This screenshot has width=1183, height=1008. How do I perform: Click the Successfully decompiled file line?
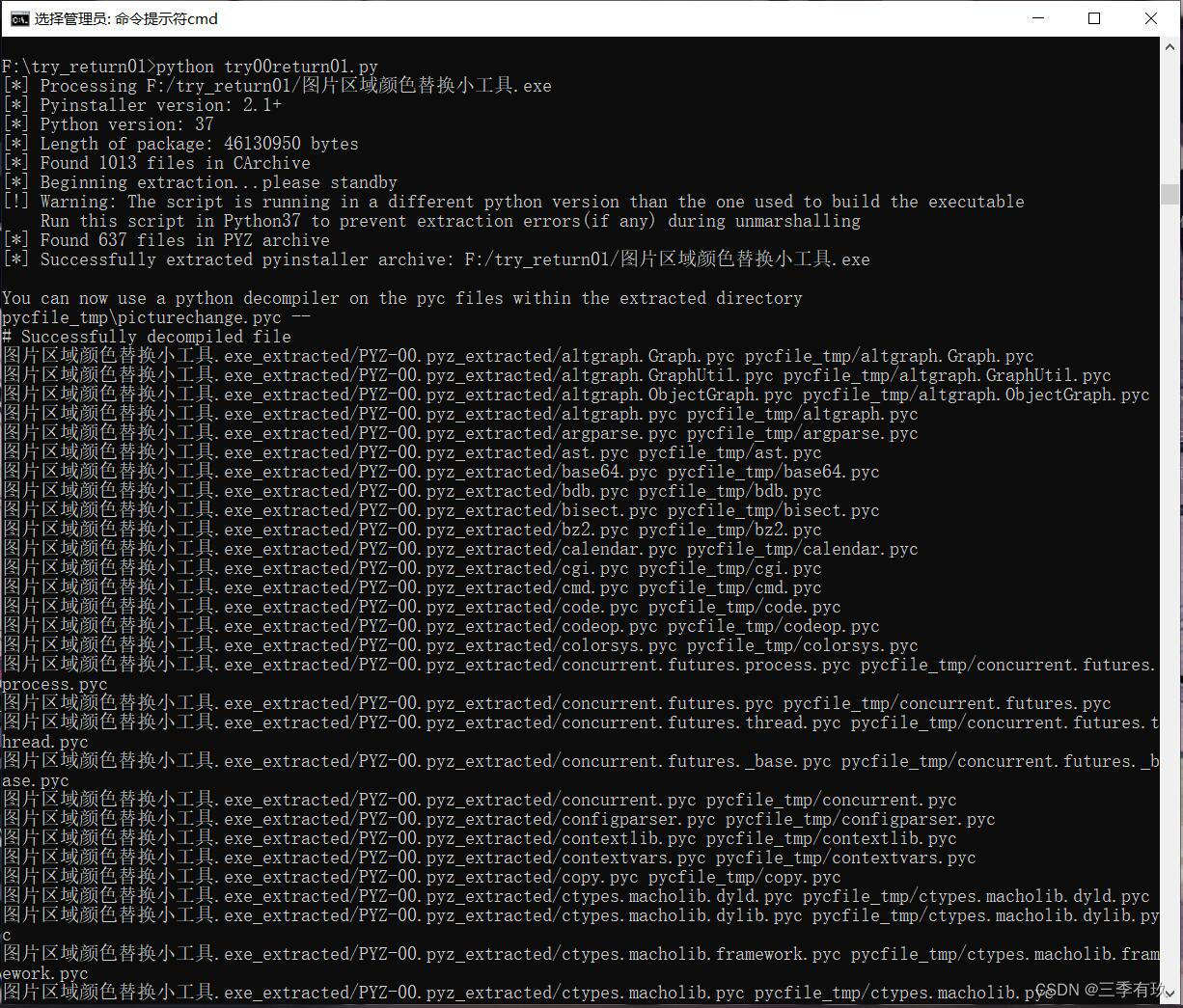[x=147, y=336]
